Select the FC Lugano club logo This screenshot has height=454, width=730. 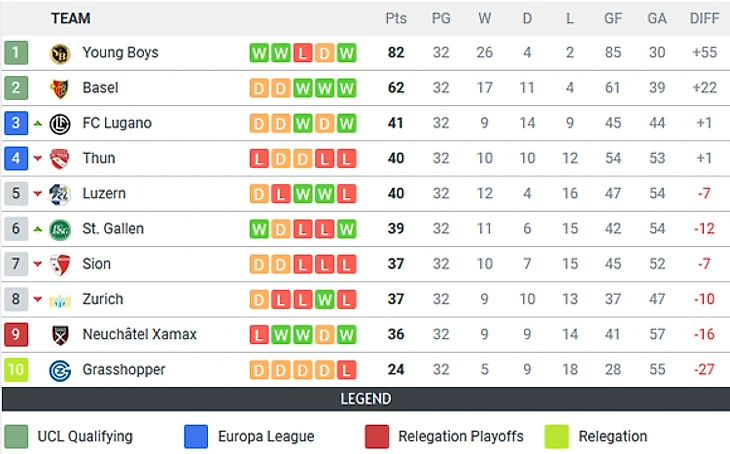click(60, 124)
